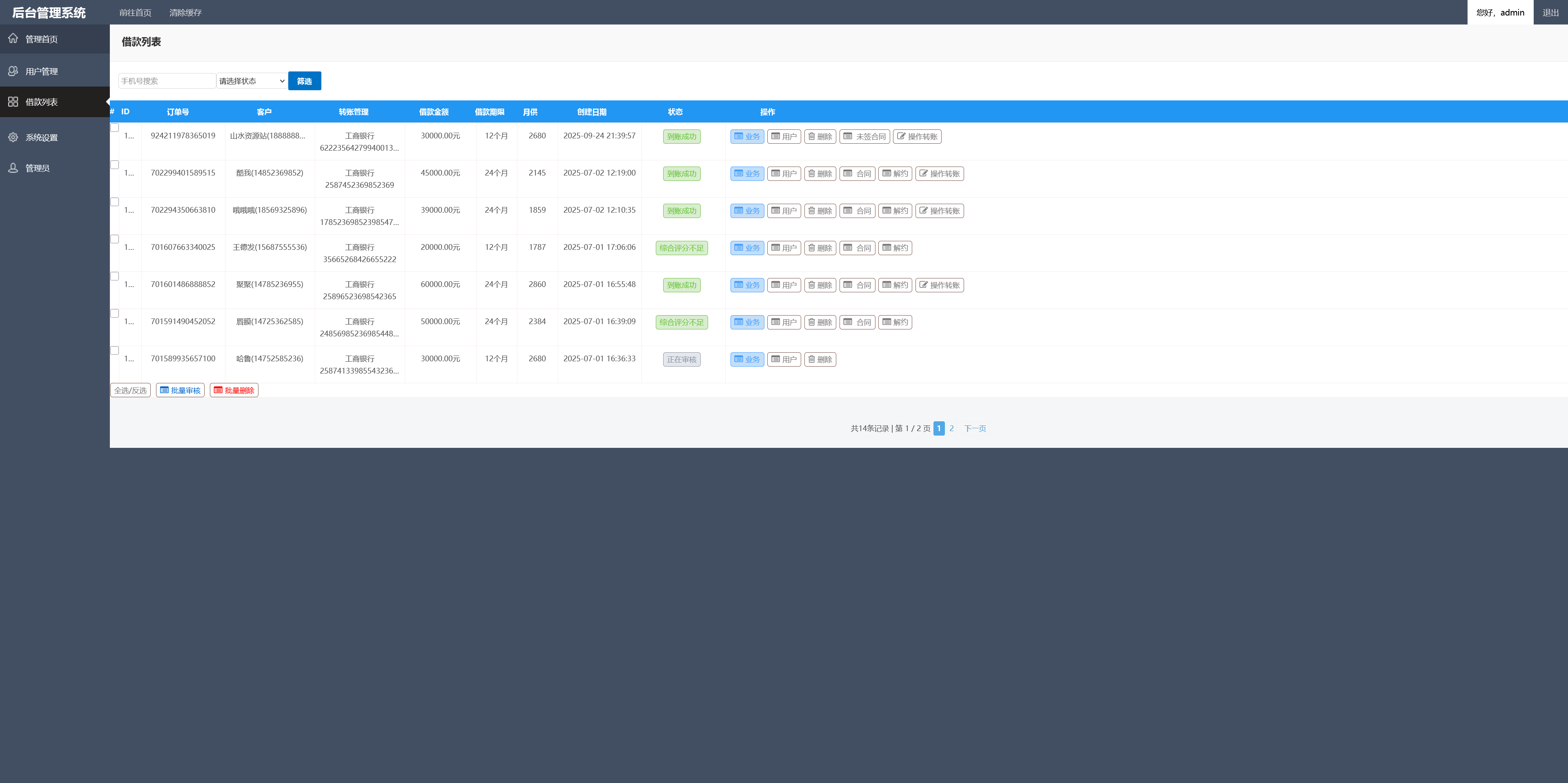
Task: Click 未签合同 icon in first row
Action: click(x=848, y=136)
